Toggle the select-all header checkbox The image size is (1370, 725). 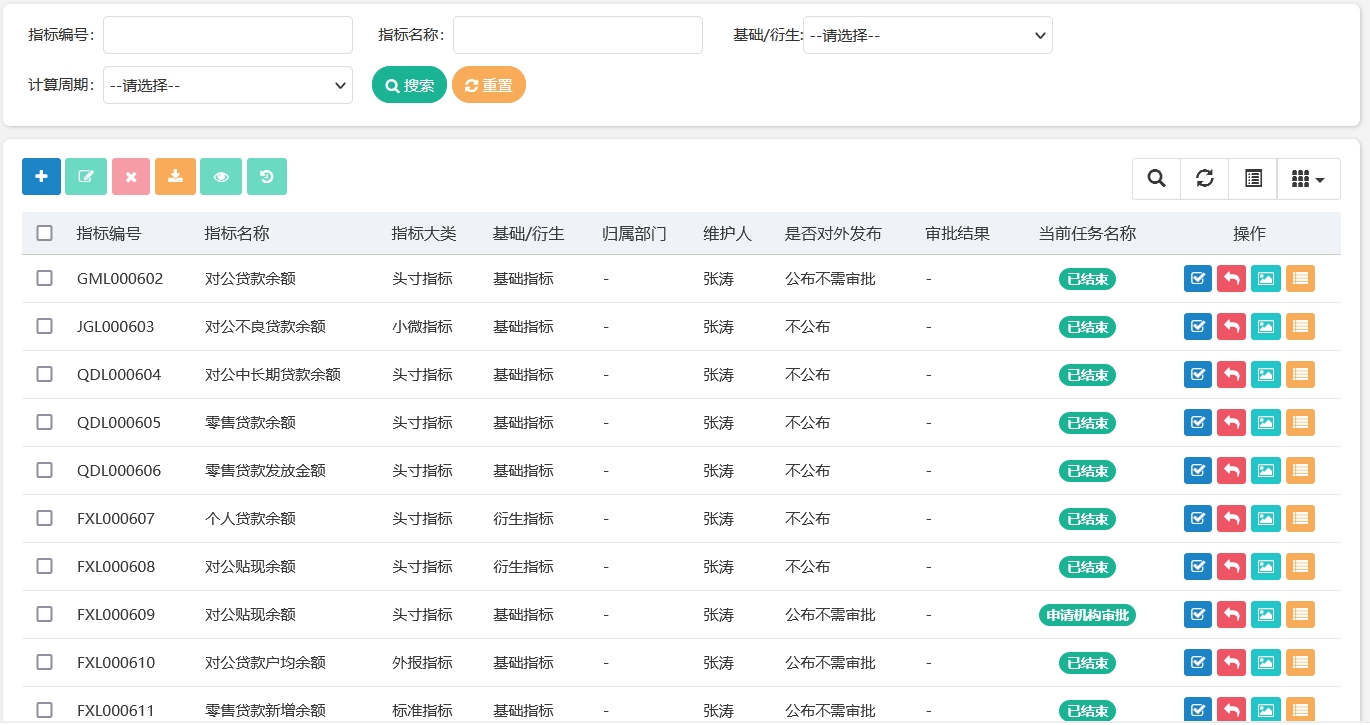[x=44, y=233]
